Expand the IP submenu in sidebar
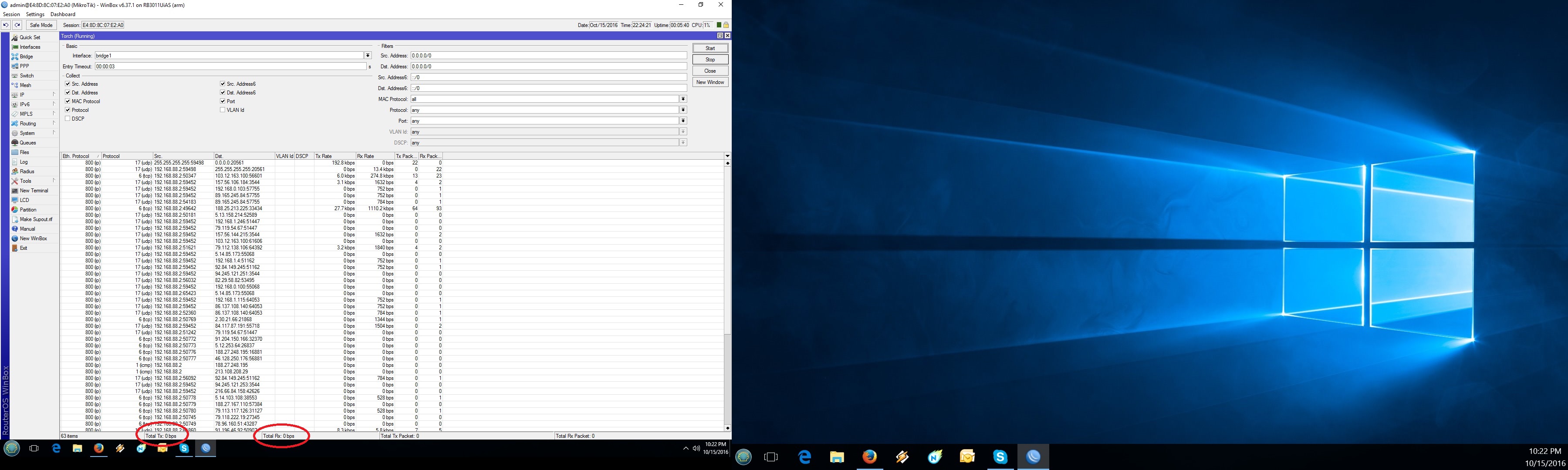The image size is (1568, 470). tap(22, 95)
